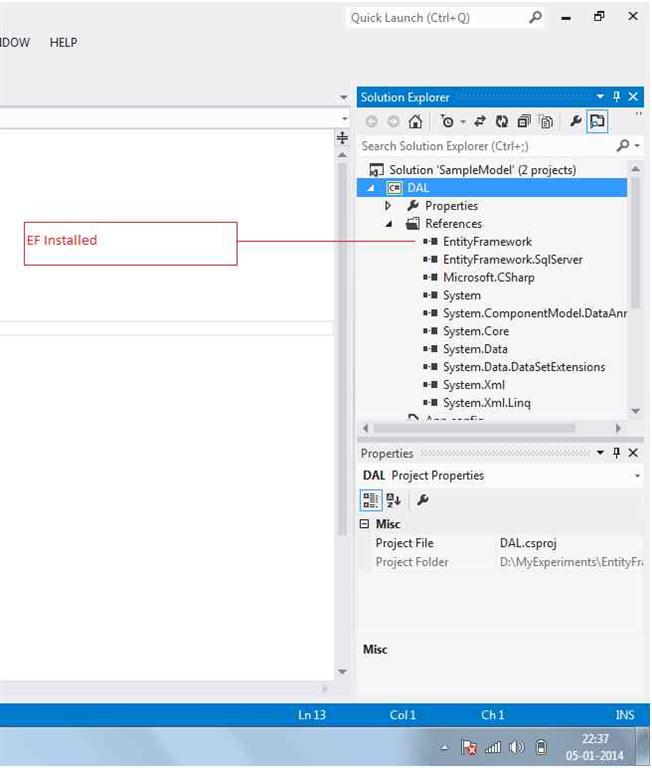Select Solution 'SampleModel' node
The width and height of the screenshot is (652, 768).
pyautogui.click(x=482, y=170)
